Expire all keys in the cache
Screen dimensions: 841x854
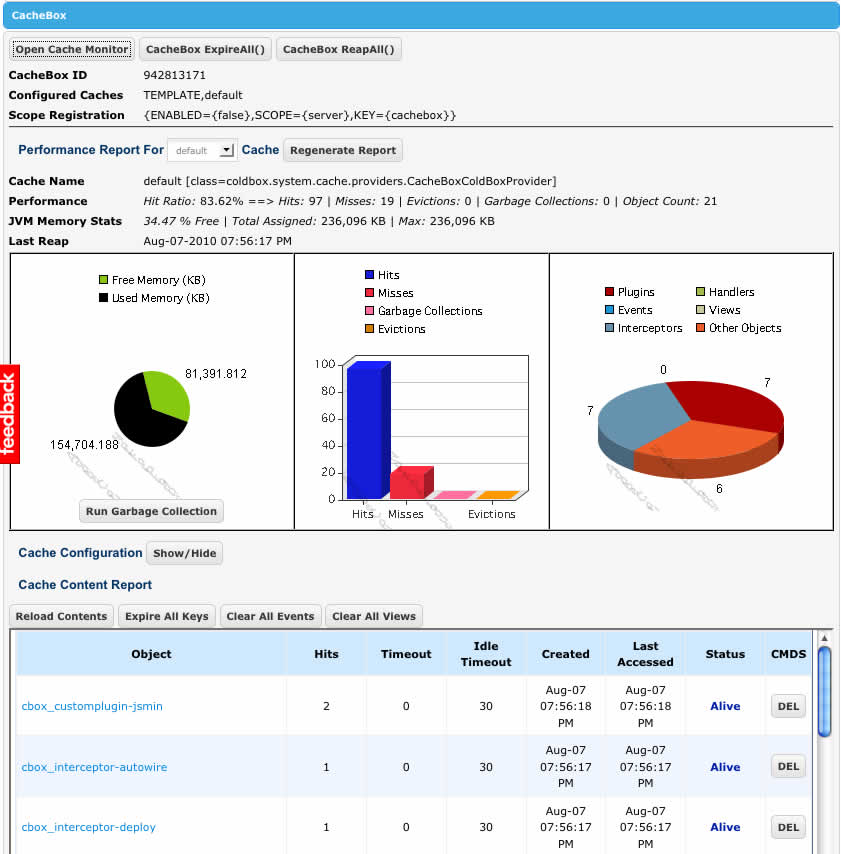pyautogui.click(x=167, y=616)
